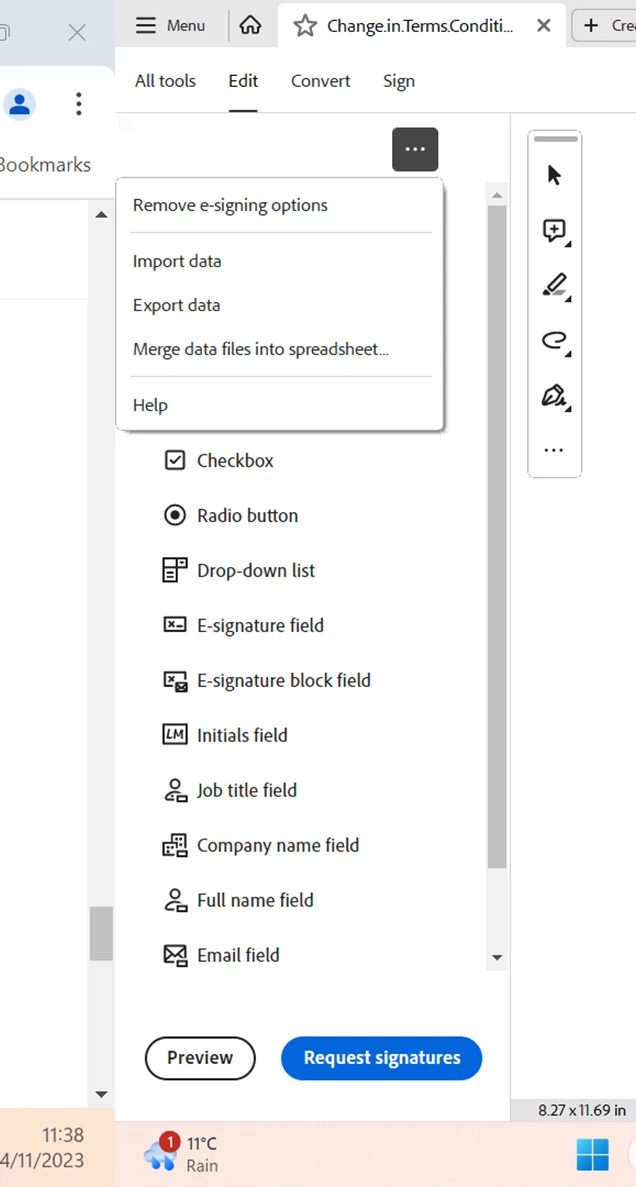This screenshot has height=1187, width=636.
Task: Select the arrow selection tool
Action: coord(554,175)
